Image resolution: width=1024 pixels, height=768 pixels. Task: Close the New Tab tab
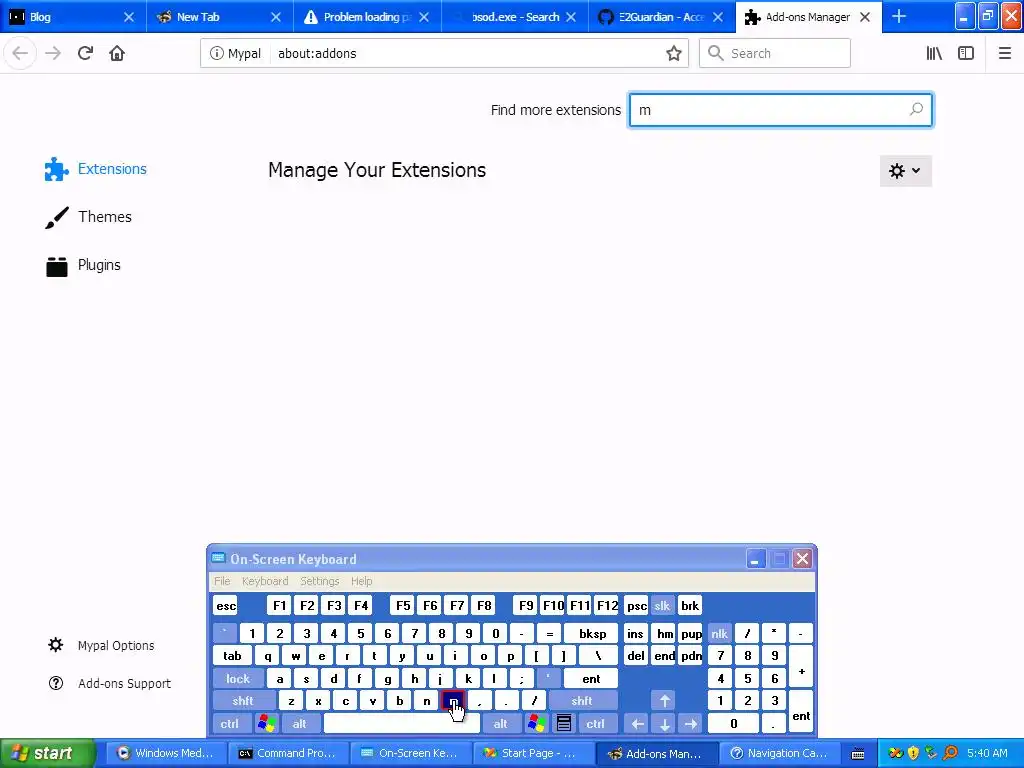pos(276,17)
